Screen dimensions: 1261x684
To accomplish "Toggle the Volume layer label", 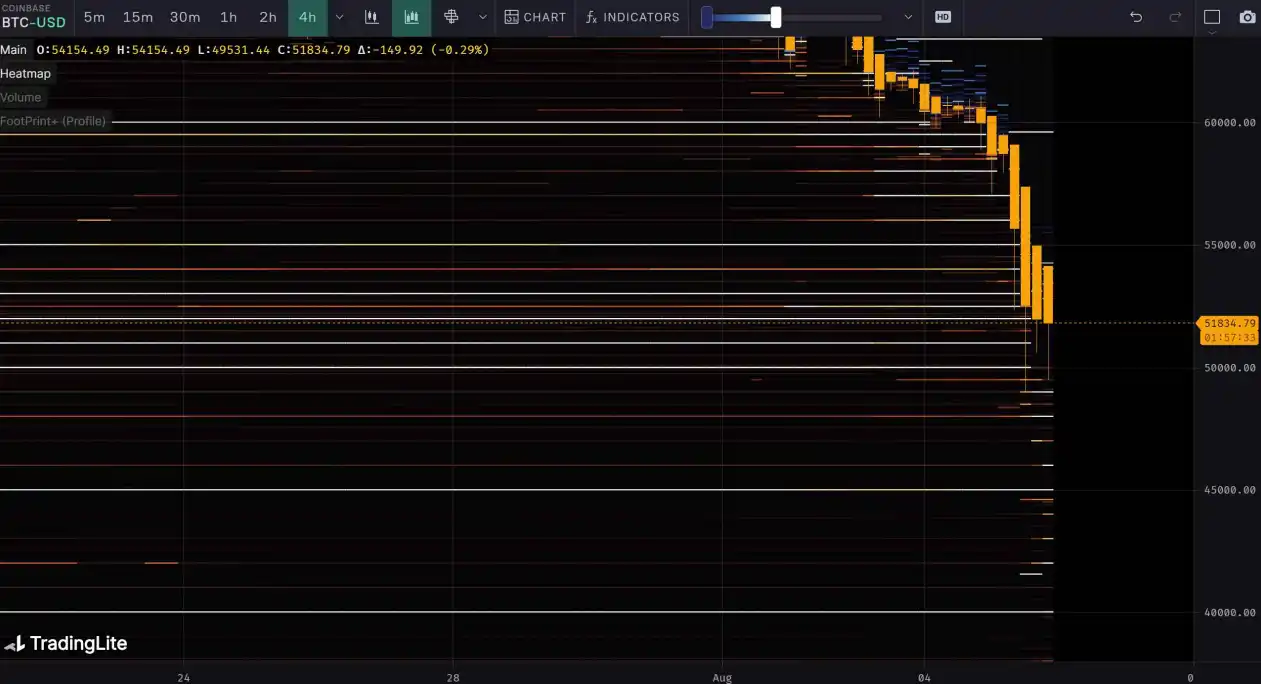I will pos(21,97).
